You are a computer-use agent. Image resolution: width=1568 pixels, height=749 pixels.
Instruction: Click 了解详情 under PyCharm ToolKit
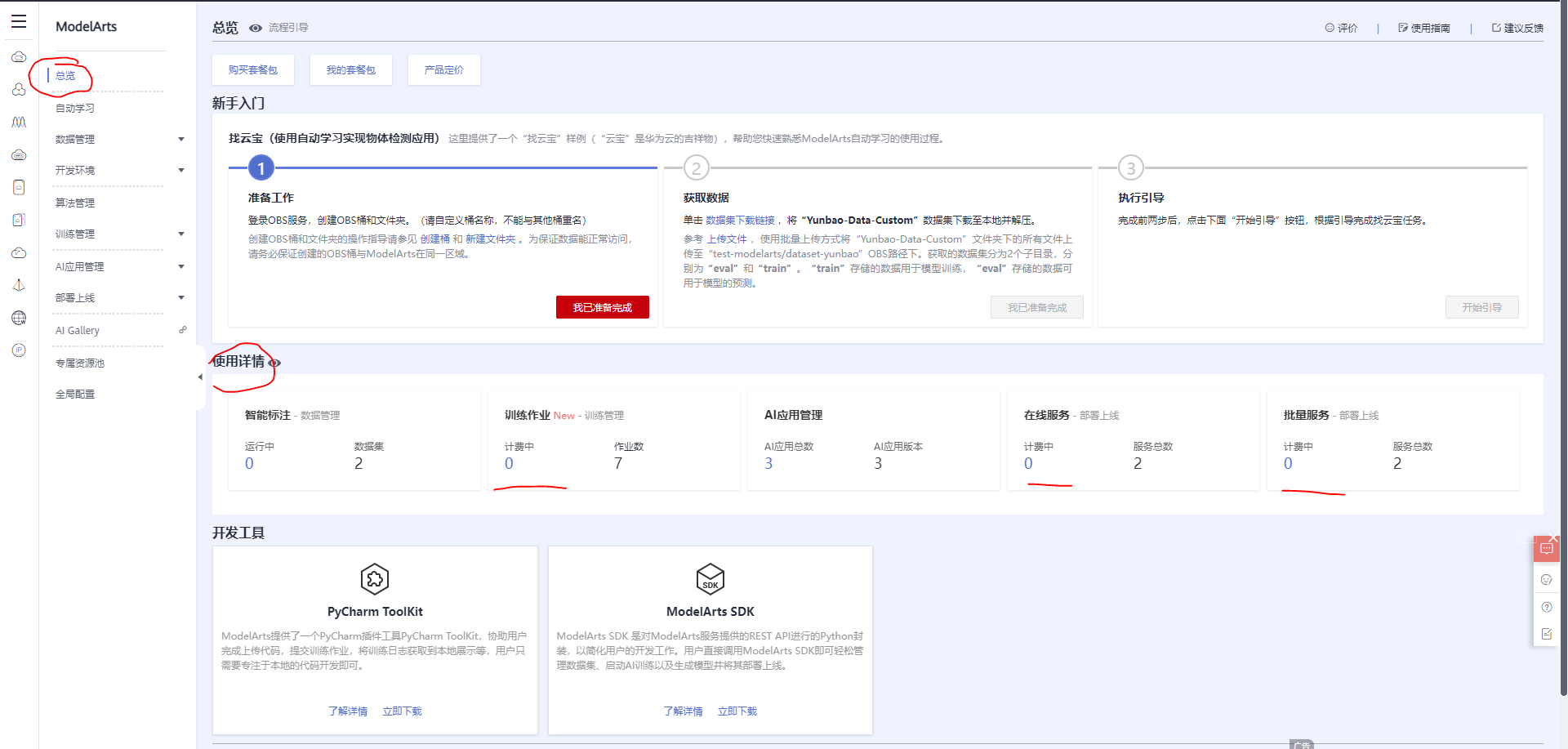pos(348,711)
